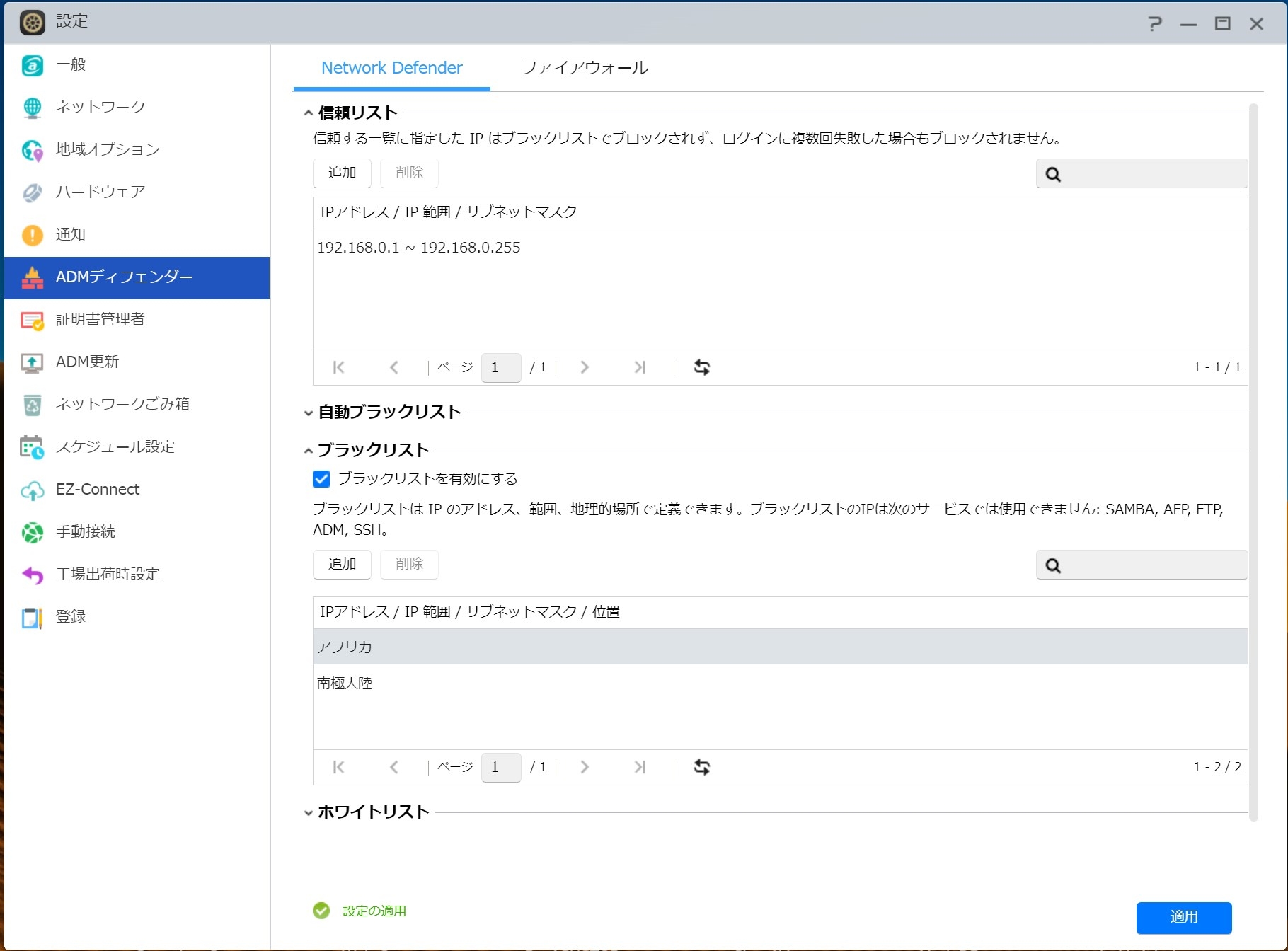Image resolution: width=1288 pixels, height=951 pixels.
Task: Click the 通知 notification icon
Action: [33, 235]
